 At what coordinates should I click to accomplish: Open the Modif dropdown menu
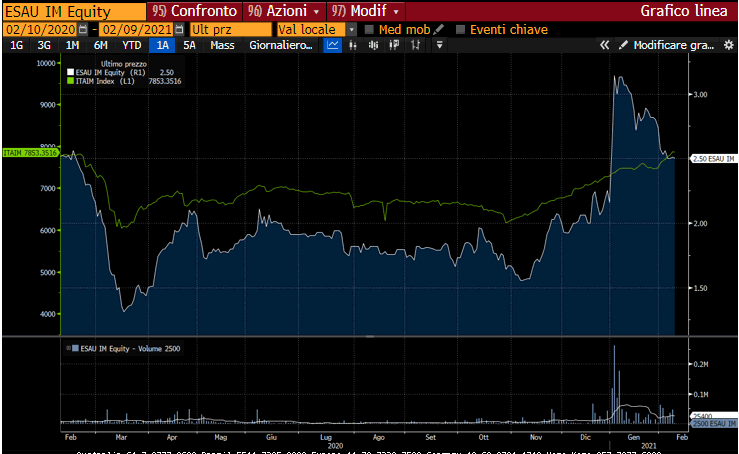point(366,11)
